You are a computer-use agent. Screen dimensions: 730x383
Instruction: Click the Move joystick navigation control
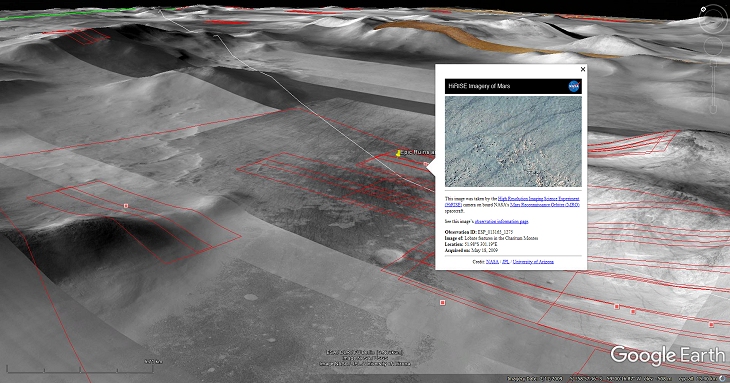tap(712, 47)
